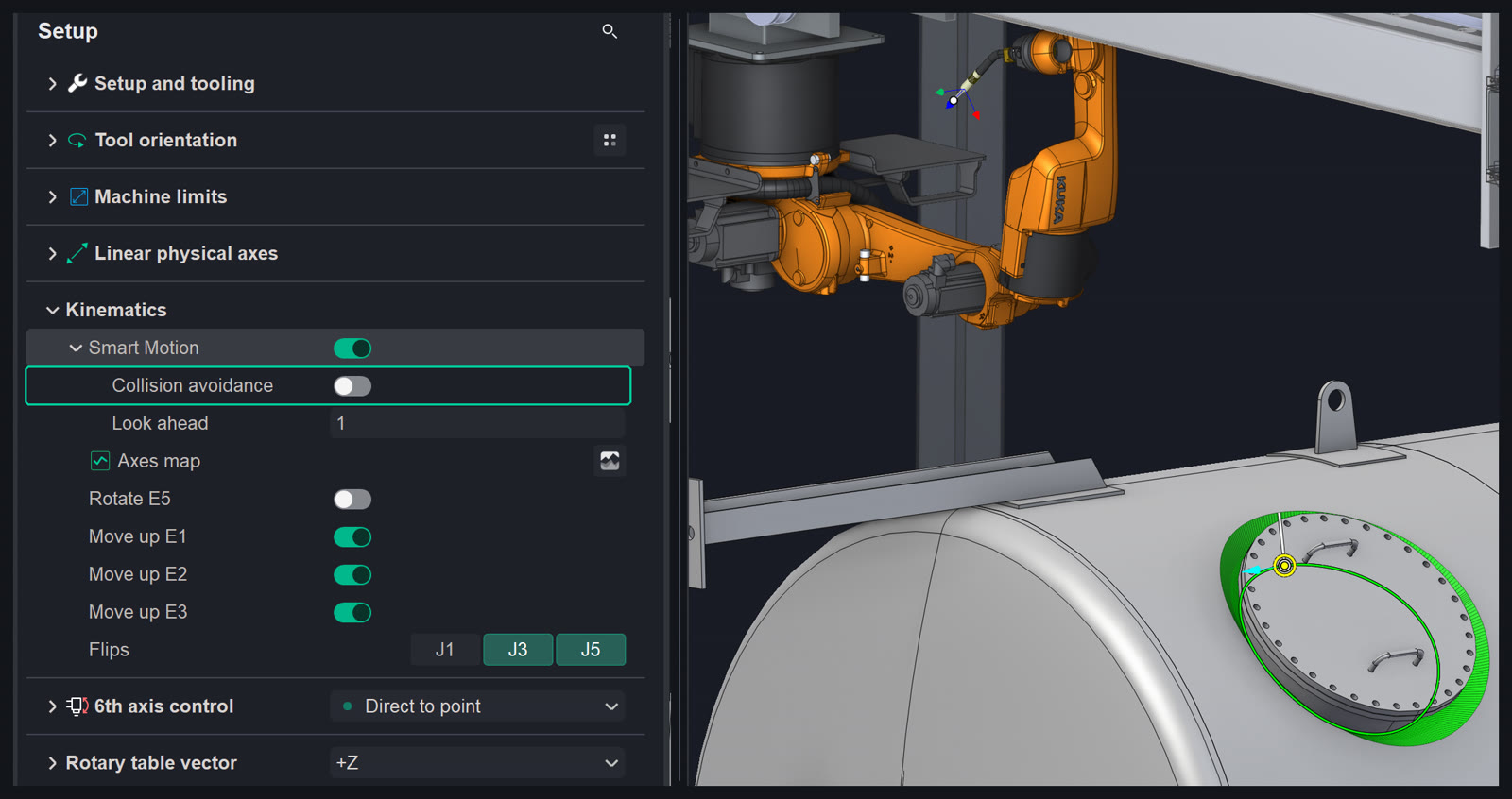Enable the Collision avoidance switch
The height and width of the screenshot is (799, 1512).
pos(352,386)
